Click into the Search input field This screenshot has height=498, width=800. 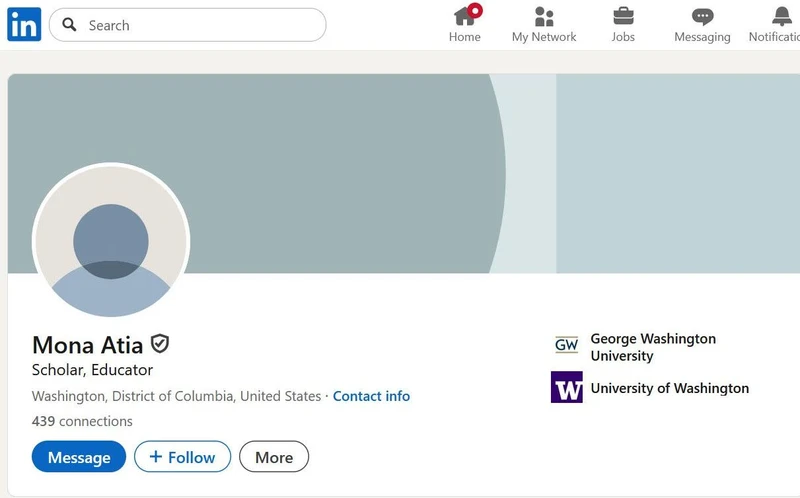[x=188, y=24]
